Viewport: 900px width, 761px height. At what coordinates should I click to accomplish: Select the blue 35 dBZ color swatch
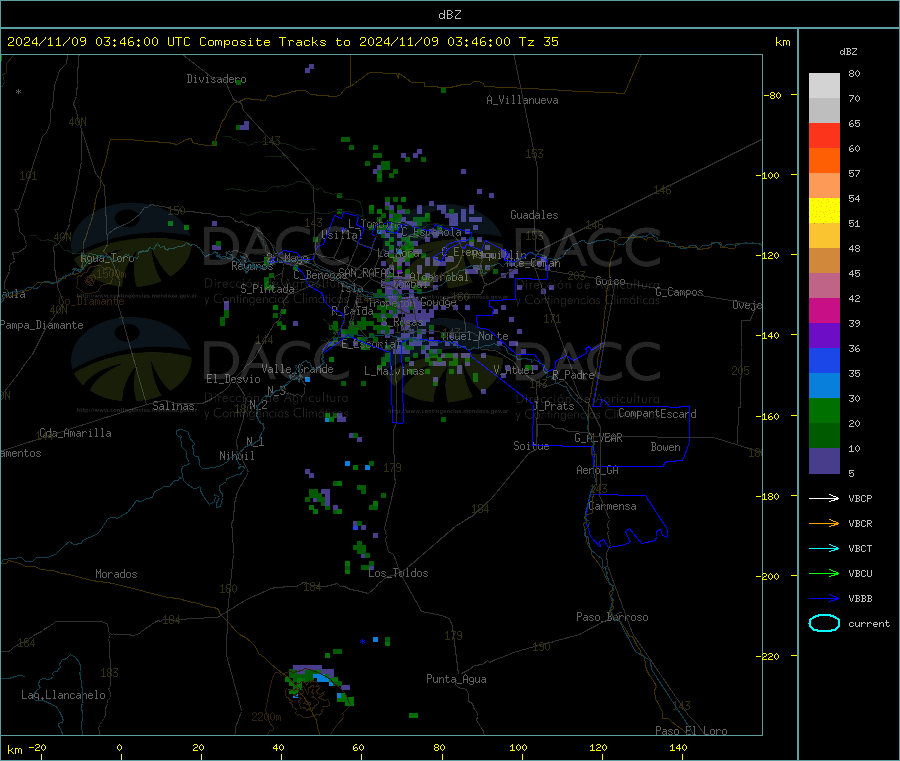tap(824, 360)
